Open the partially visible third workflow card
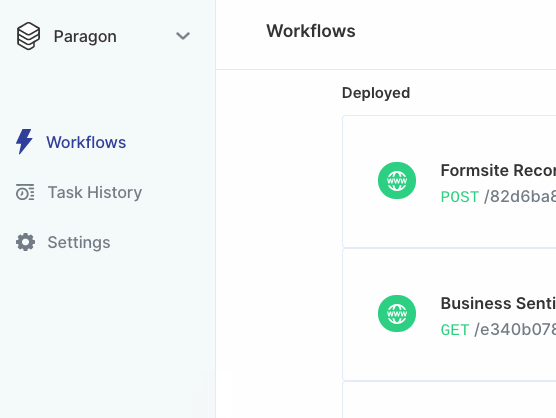This screenshot has height=418, width=556. pos(449,400)
